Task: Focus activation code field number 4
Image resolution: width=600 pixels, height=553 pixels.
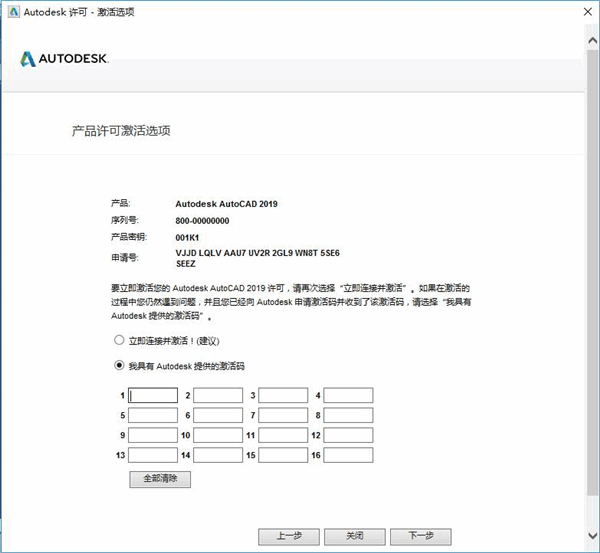Action: click(348, 396)
